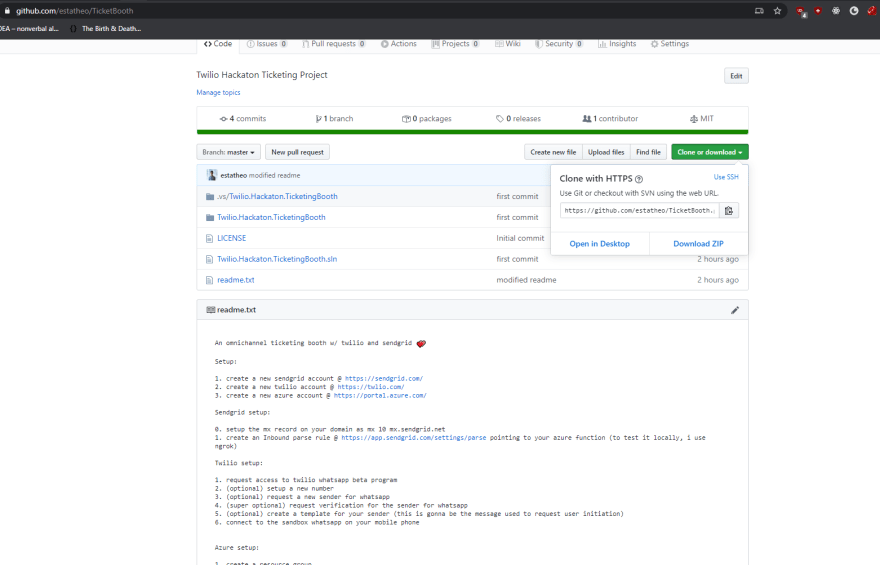Open Twilio.Hackaton.TicketingBooth folder
This screenshot has height=565, width=880.
click(x=271, y=217)
